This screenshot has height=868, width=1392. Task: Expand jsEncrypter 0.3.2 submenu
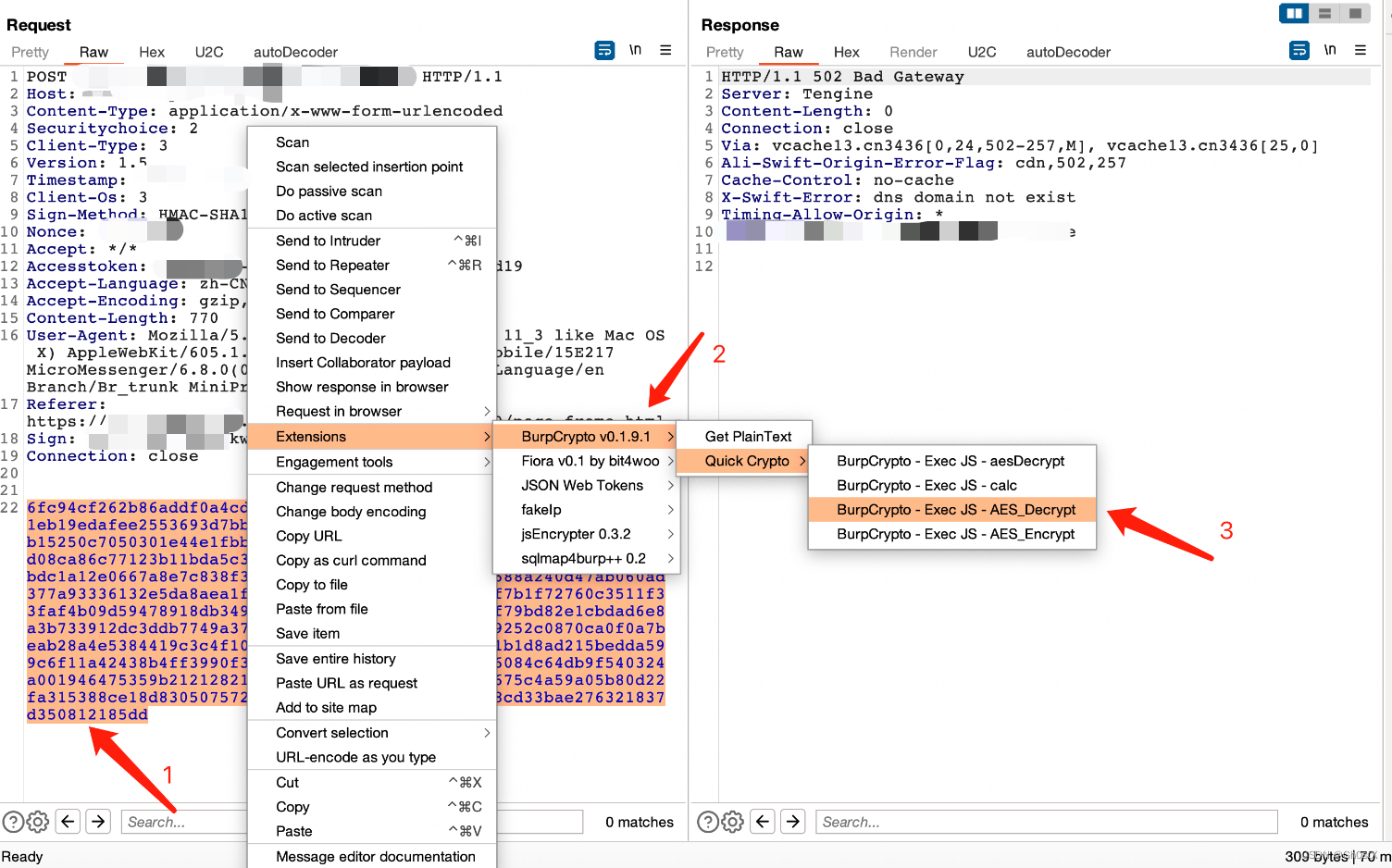(x=587, y=534)
